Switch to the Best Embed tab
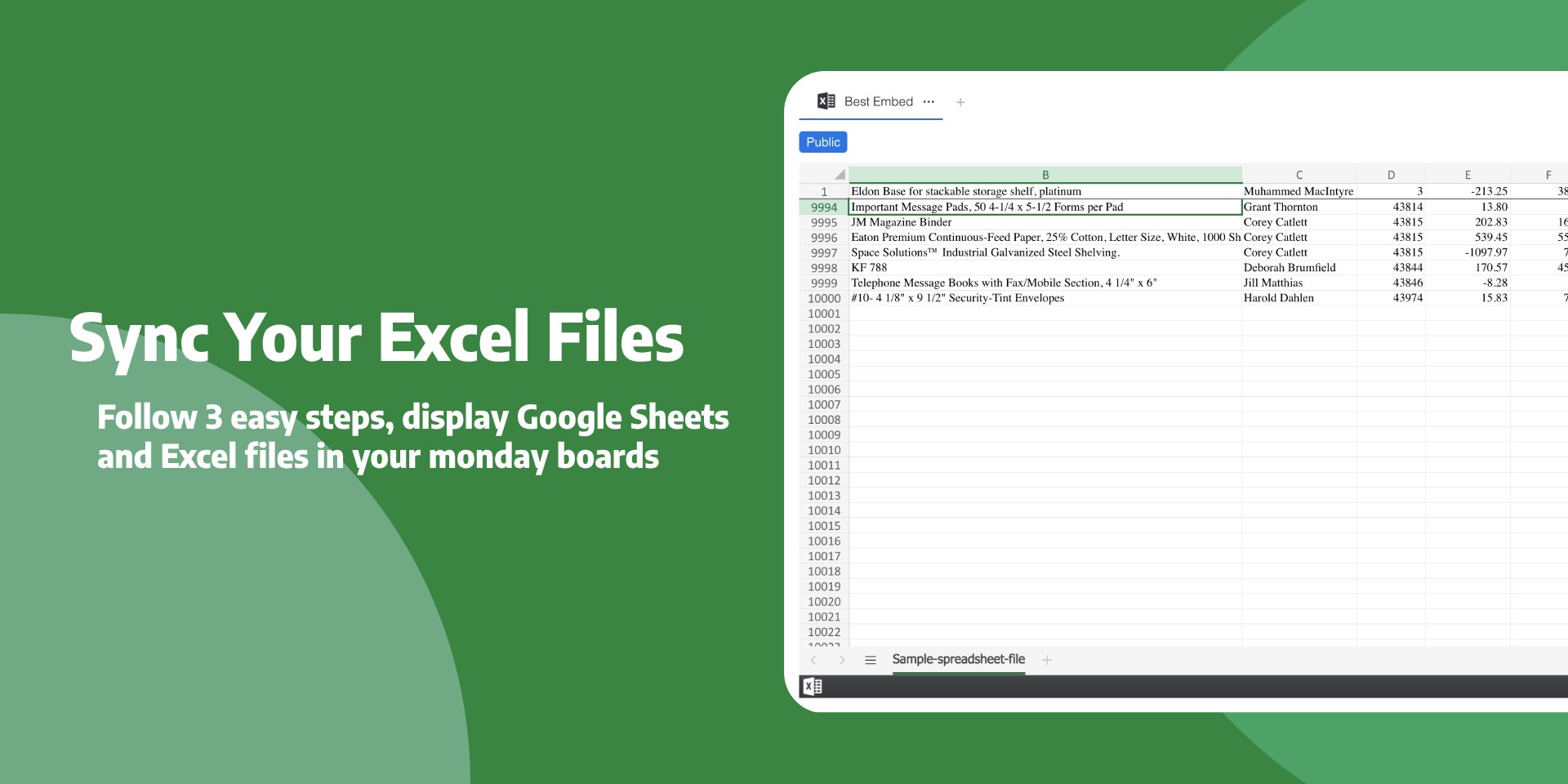Viewport: 1568px width, 784px height. 878,102
